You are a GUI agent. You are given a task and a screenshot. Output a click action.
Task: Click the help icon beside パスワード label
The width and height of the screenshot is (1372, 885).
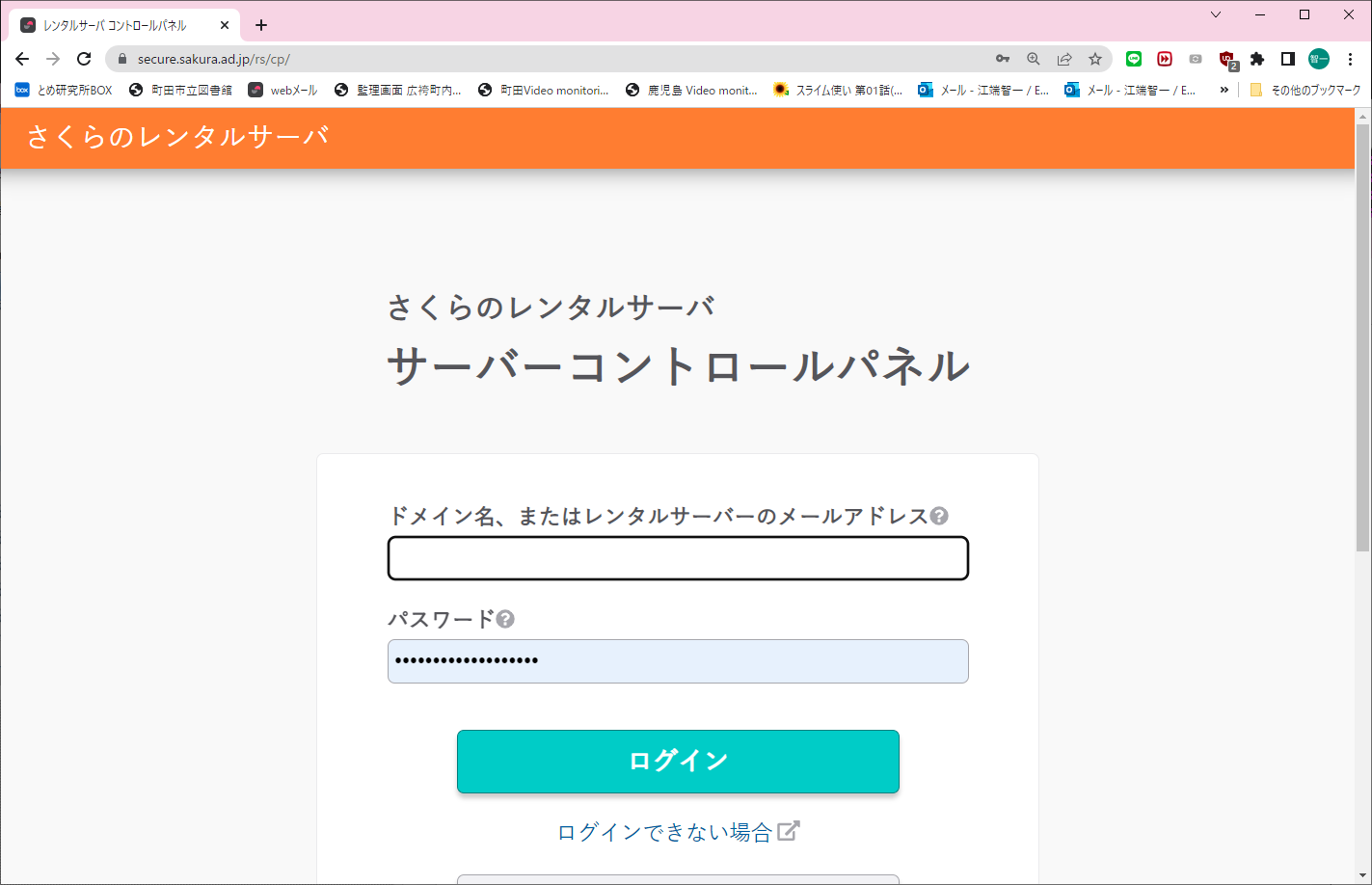505,619
